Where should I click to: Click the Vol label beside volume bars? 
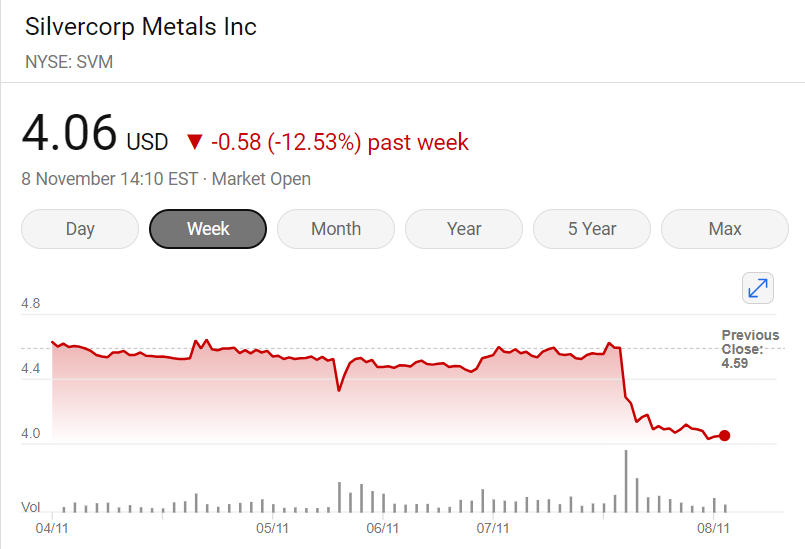(31, 507)
